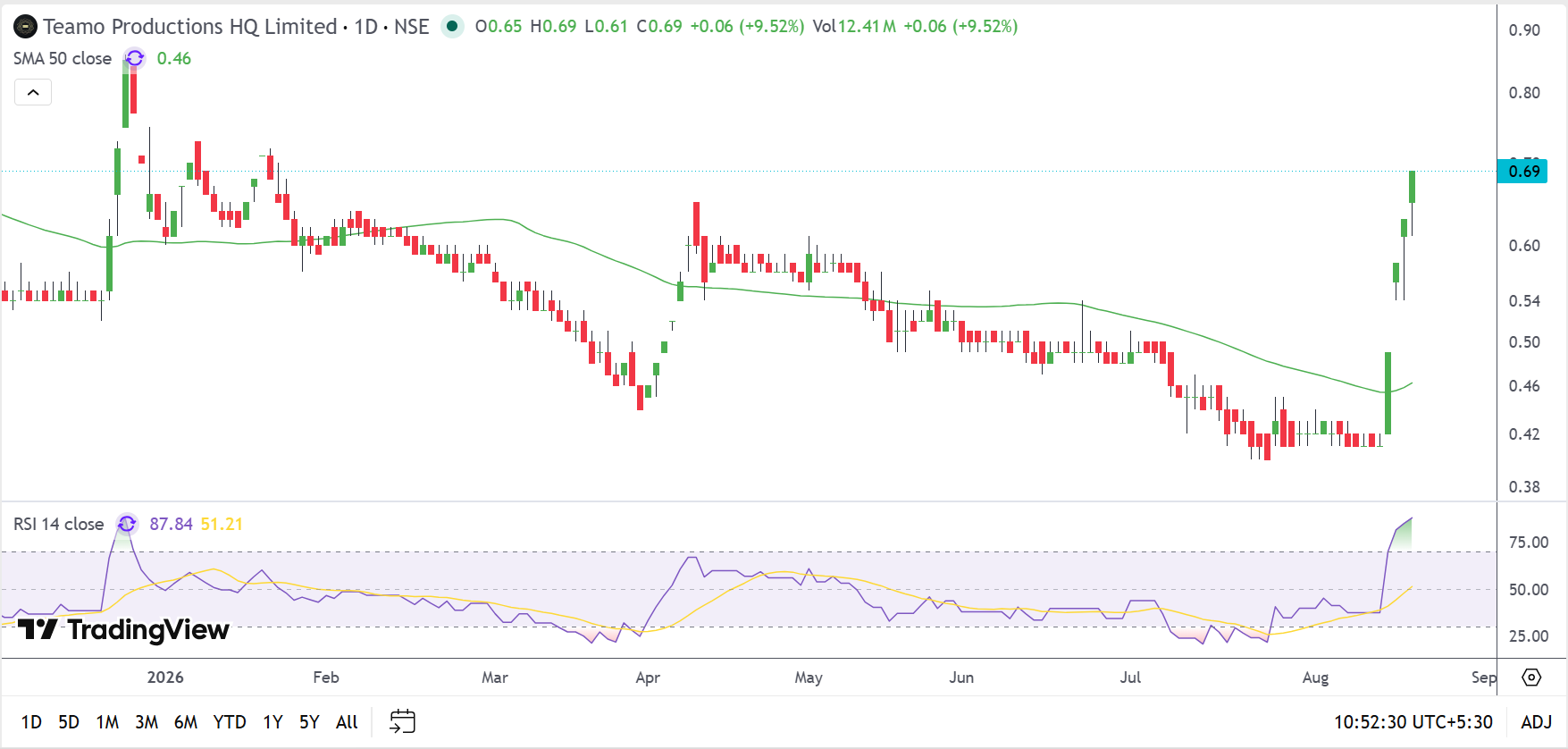Select the 5Y time range
This screenshot has height=749, width=1568.
click(309, 722)
